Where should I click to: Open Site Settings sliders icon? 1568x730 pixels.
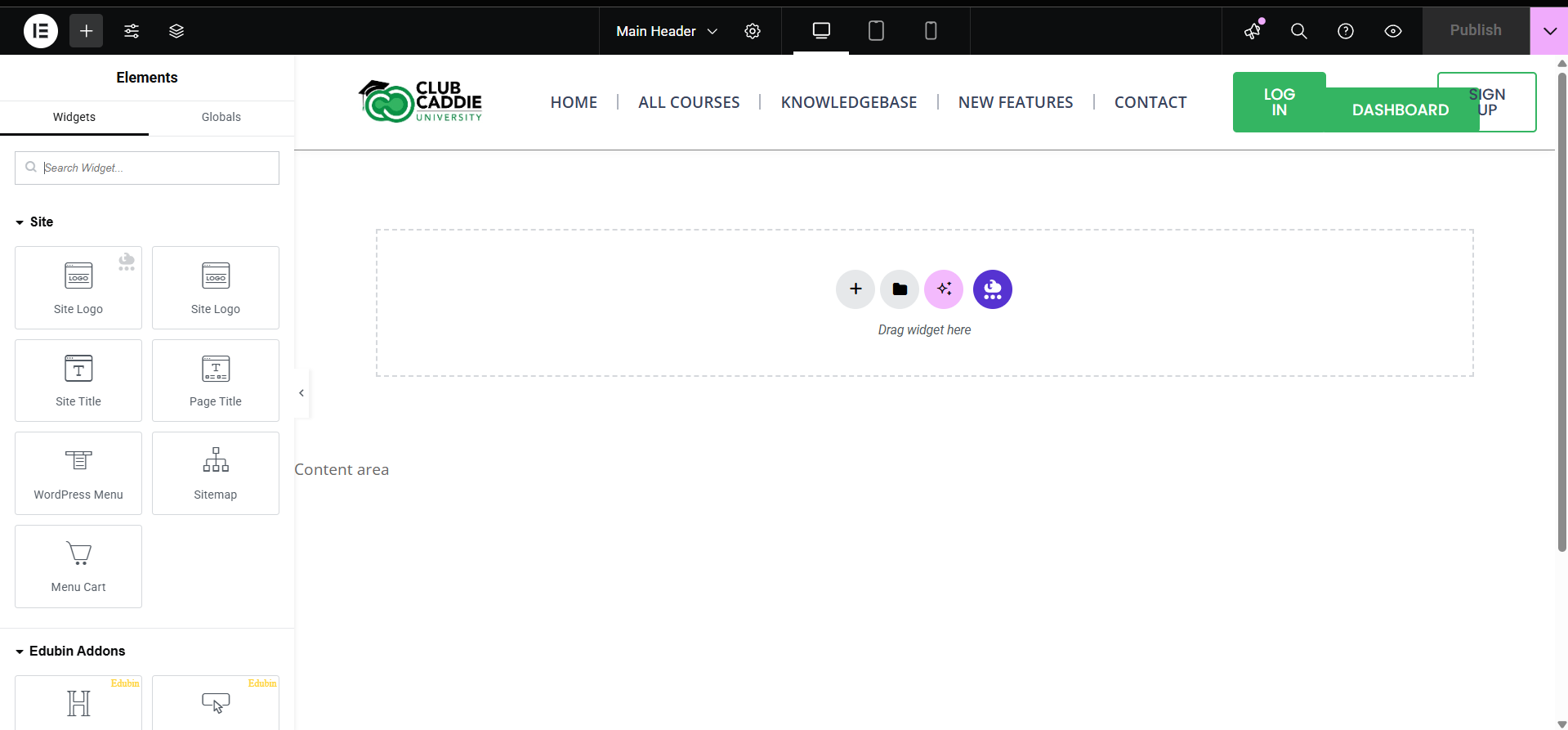(x=132, y=31)
